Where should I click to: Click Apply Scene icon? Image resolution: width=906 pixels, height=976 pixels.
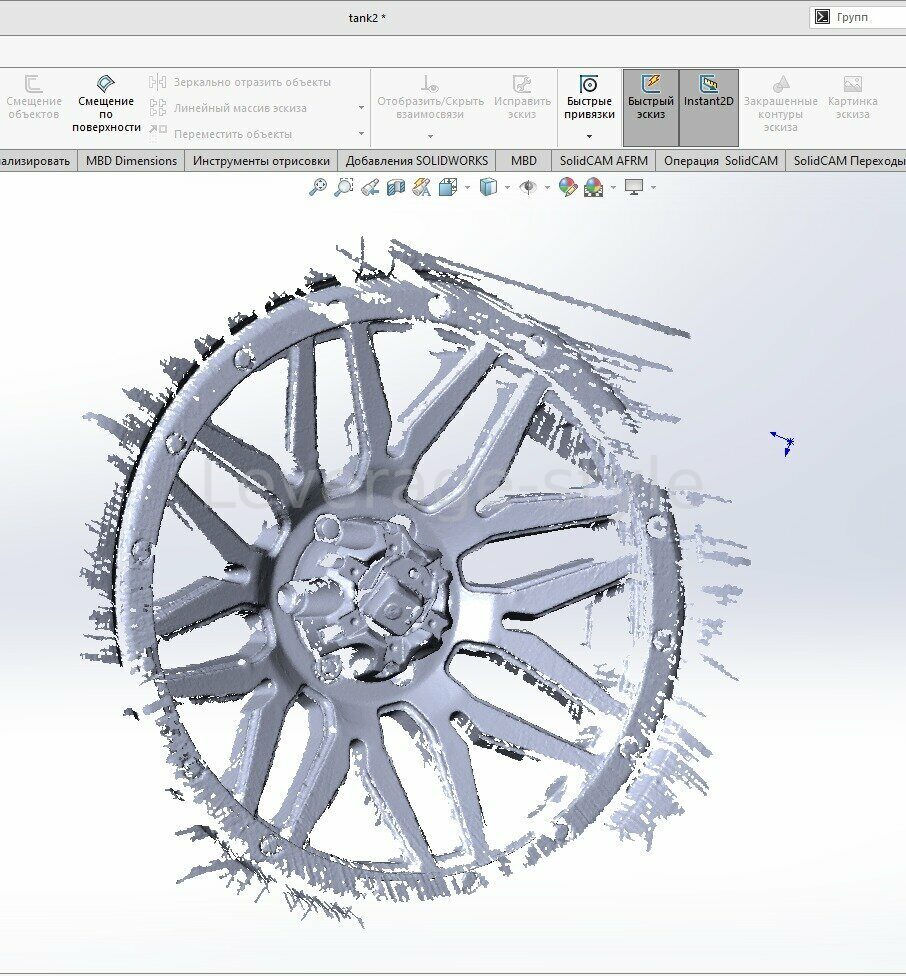coord(593,187)
